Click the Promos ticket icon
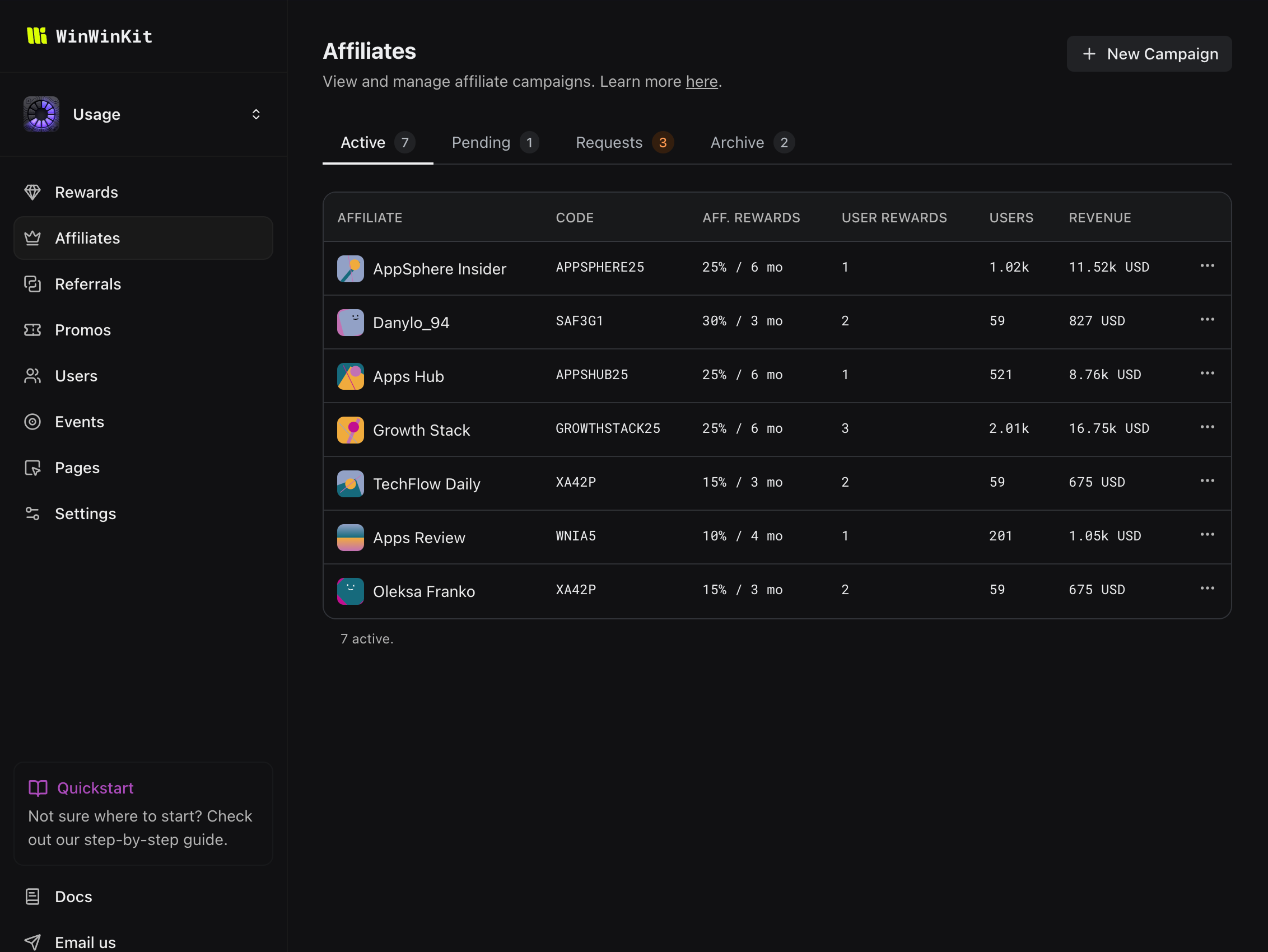Screen dimensions: 1268x952 coord(33,330)
